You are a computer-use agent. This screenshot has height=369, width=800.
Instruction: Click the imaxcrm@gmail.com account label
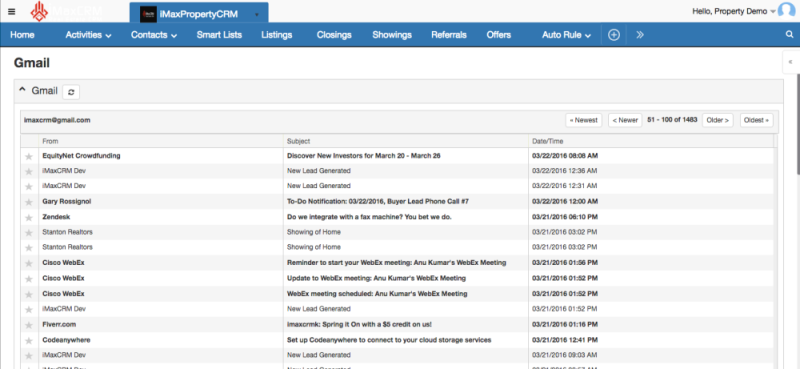click(57, 120)
